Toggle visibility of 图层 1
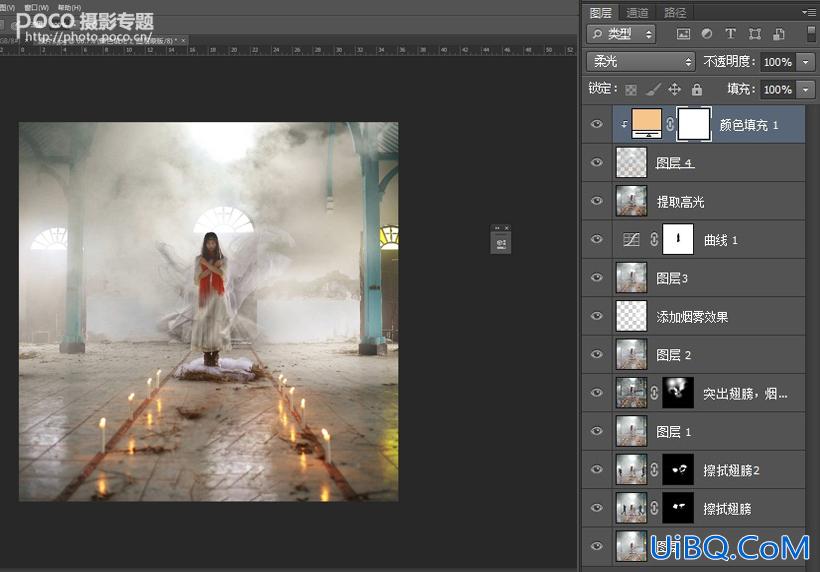The width and height of the screenshot is (820, 572). [597, 431]
